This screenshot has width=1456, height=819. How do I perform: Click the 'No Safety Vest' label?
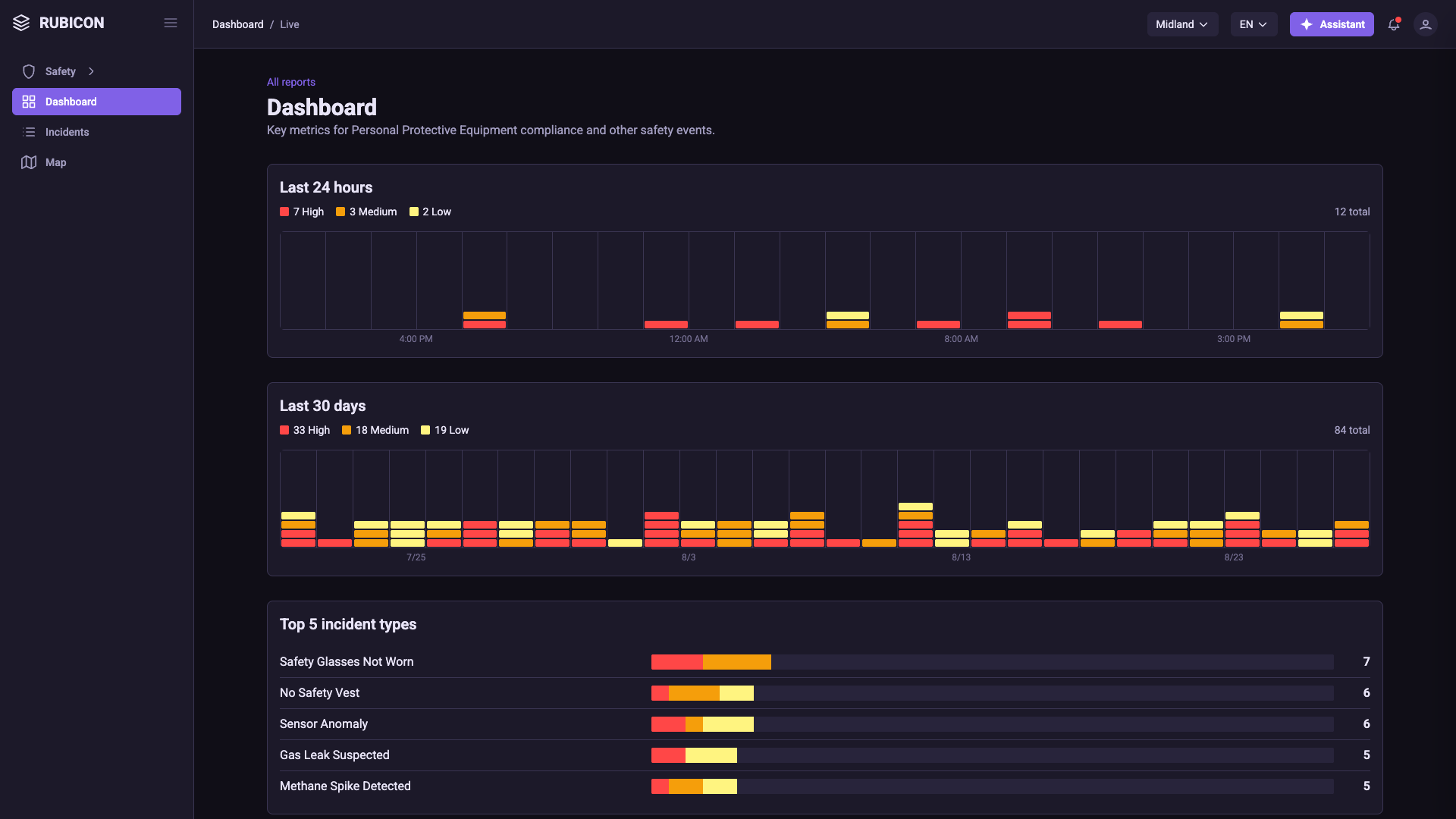[319, 693]
